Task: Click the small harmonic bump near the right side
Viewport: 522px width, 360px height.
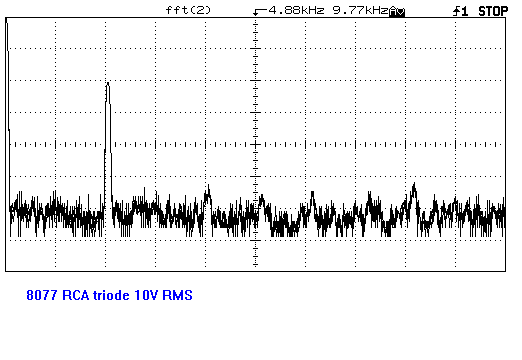Action: click(x=414, y=190)
